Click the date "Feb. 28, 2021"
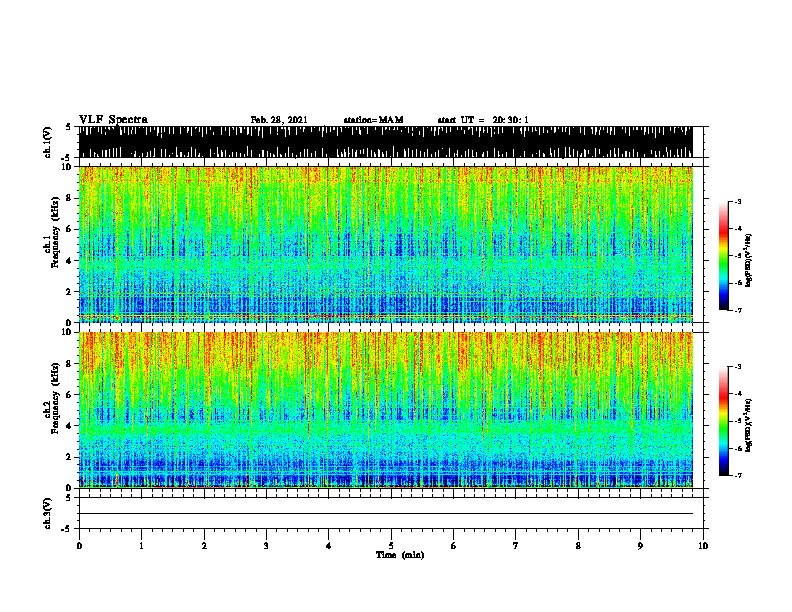Screen dimensions: 792x612 279,120
